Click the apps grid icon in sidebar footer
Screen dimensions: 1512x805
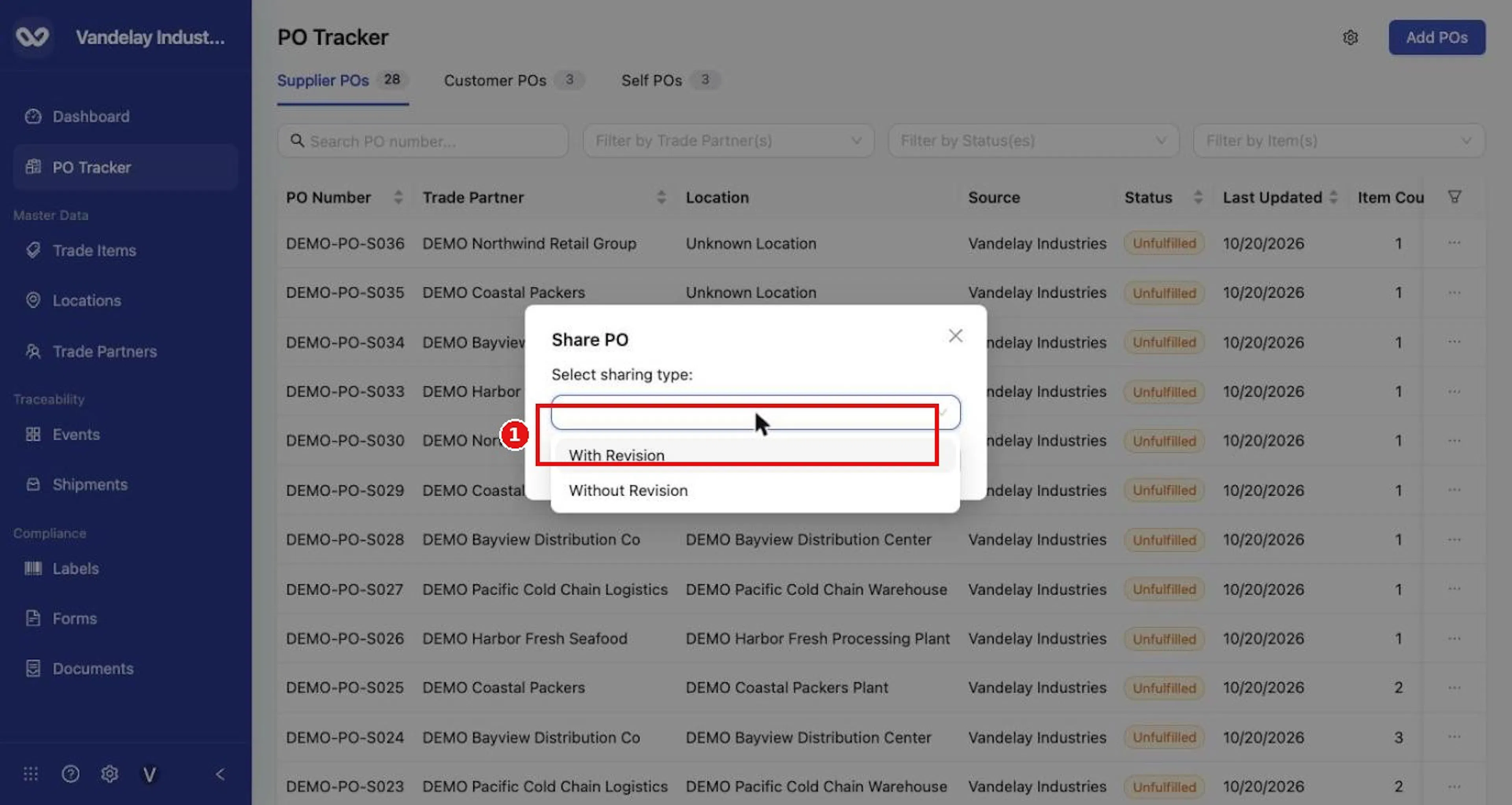pos(31,774)
